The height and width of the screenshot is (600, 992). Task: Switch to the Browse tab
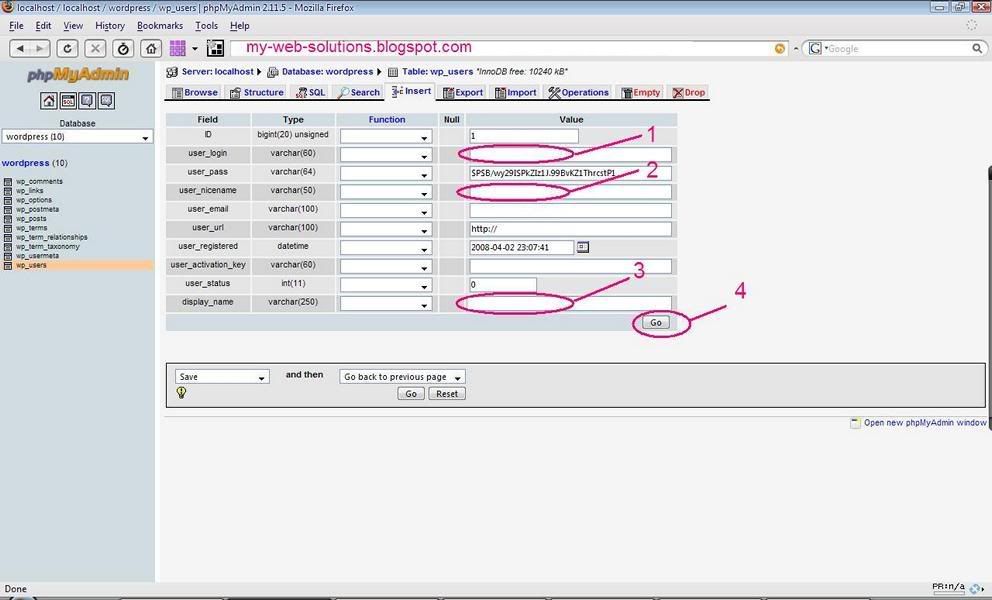tap(194, 92)
